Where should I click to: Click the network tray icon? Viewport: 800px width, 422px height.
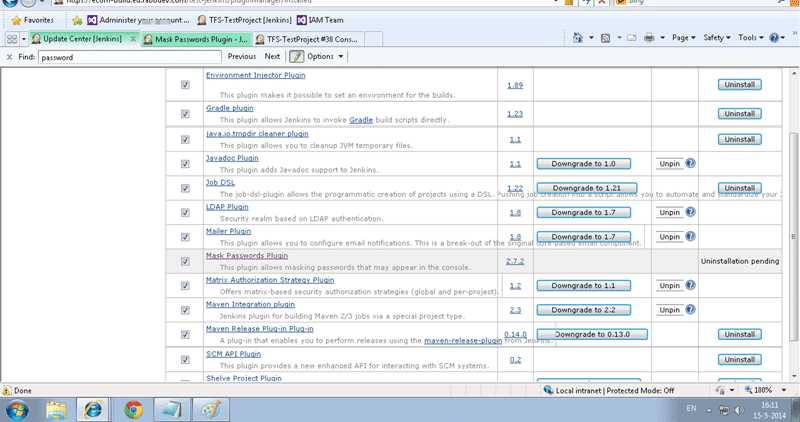tap(724, 410)
